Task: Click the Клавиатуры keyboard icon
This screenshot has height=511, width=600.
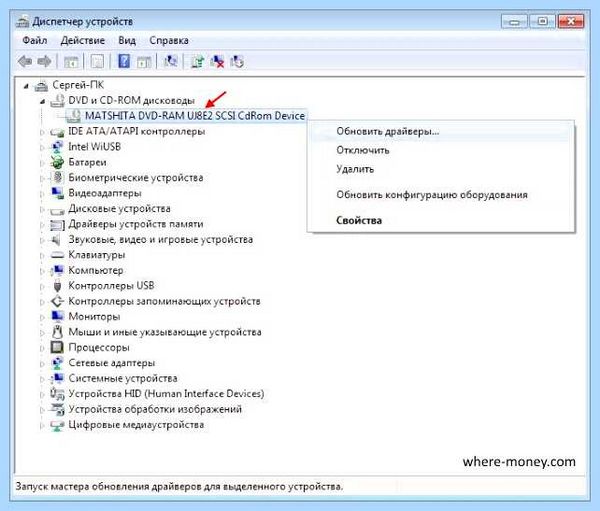Action: point(57,255)
